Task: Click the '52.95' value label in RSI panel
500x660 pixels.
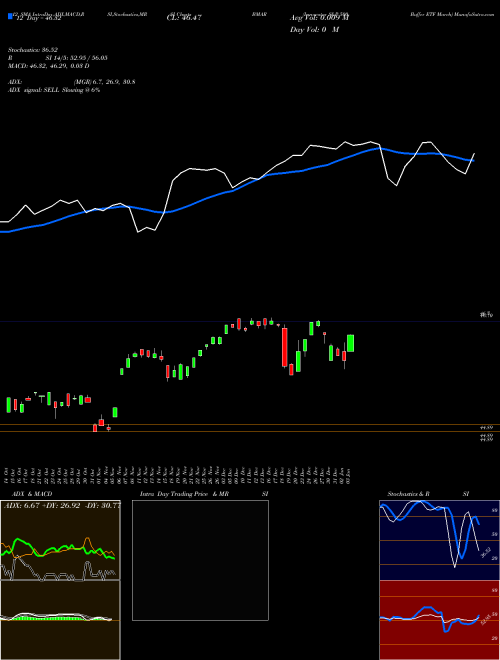Action: (486, 620)
